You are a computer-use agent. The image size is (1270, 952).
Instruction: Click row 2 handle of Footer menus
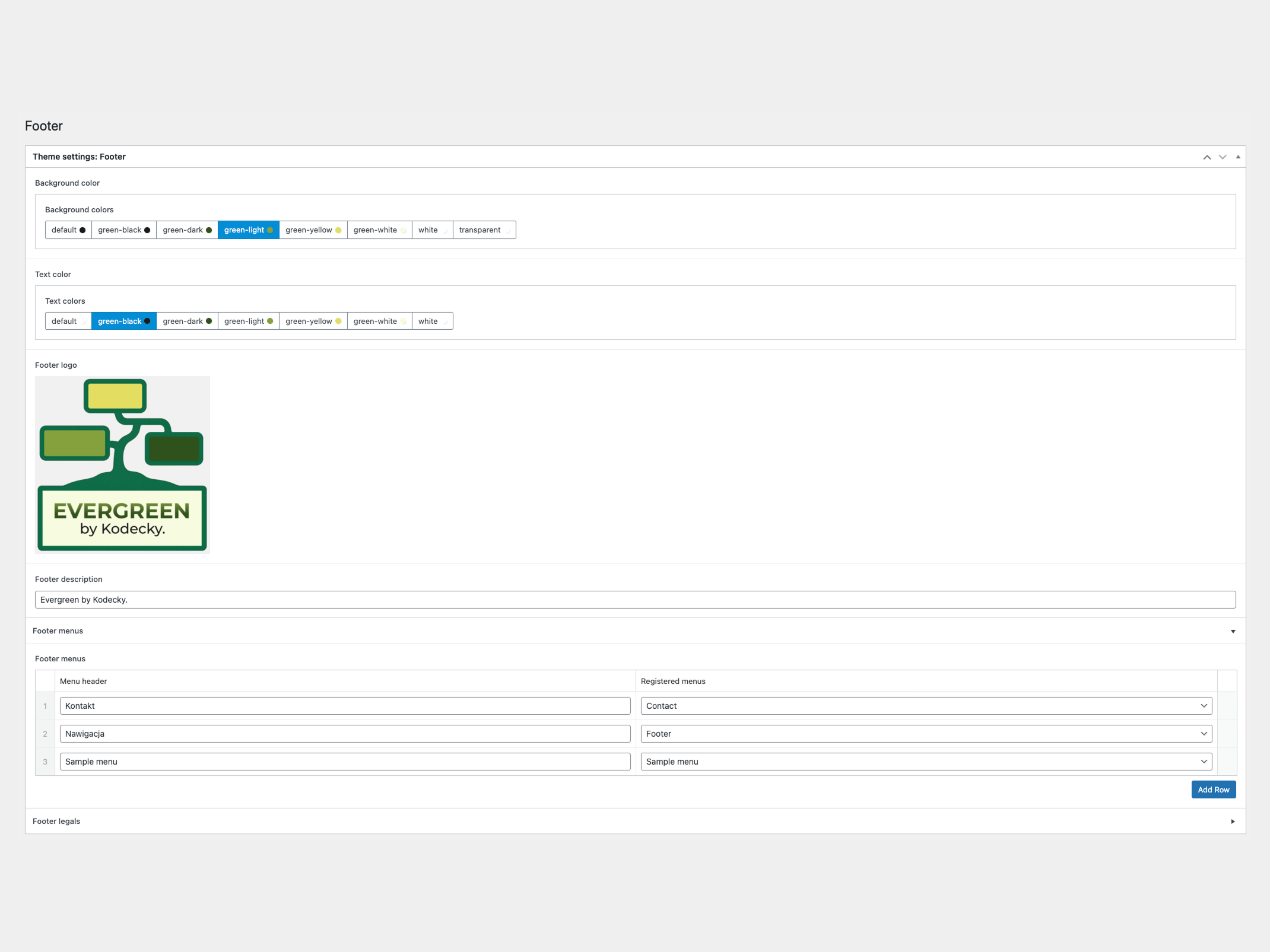click(45, 734)
